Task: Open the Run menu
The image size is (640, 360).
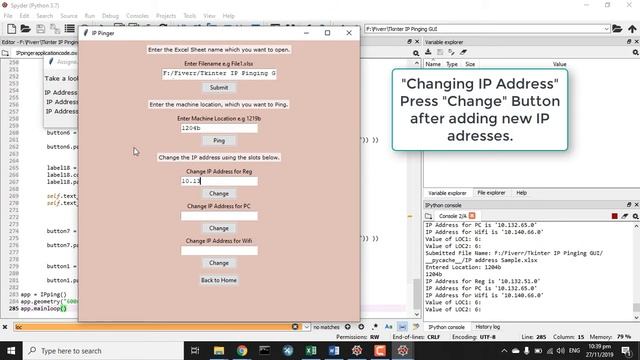Action: tap(90, 16)
